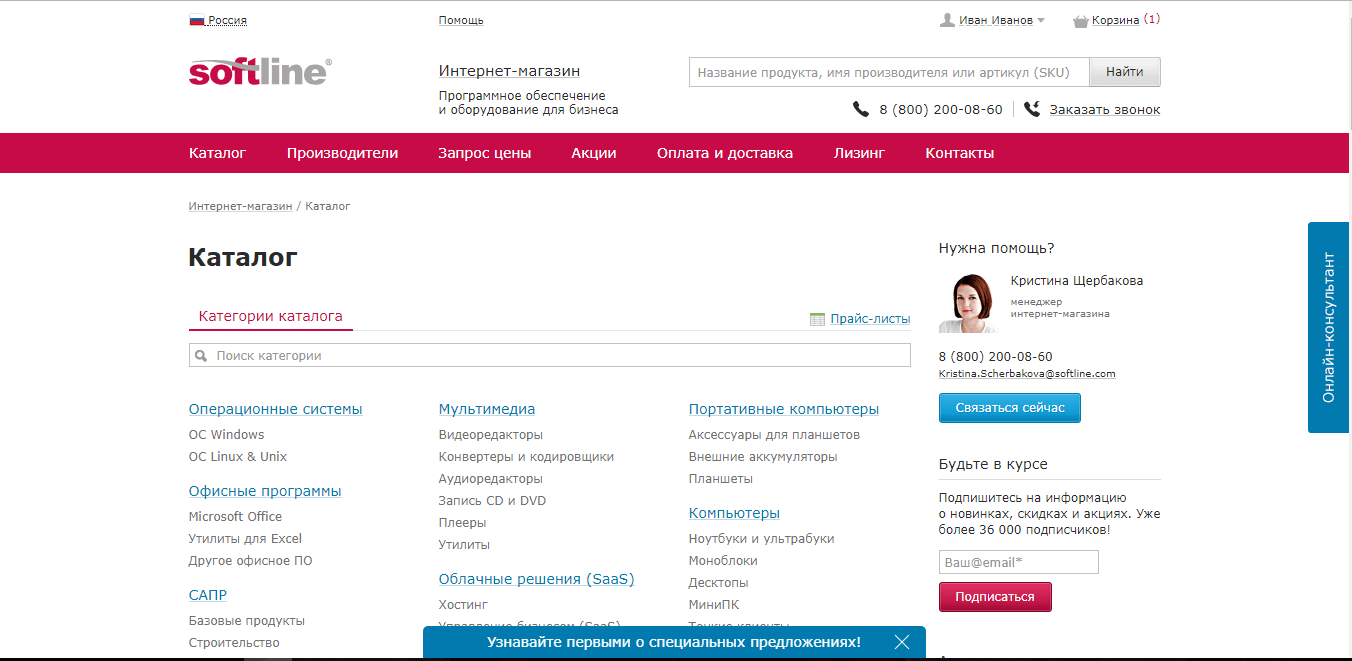Click the magnifier icon in category search
This screenshot has width=1352, height=661.
coord(201,355)
